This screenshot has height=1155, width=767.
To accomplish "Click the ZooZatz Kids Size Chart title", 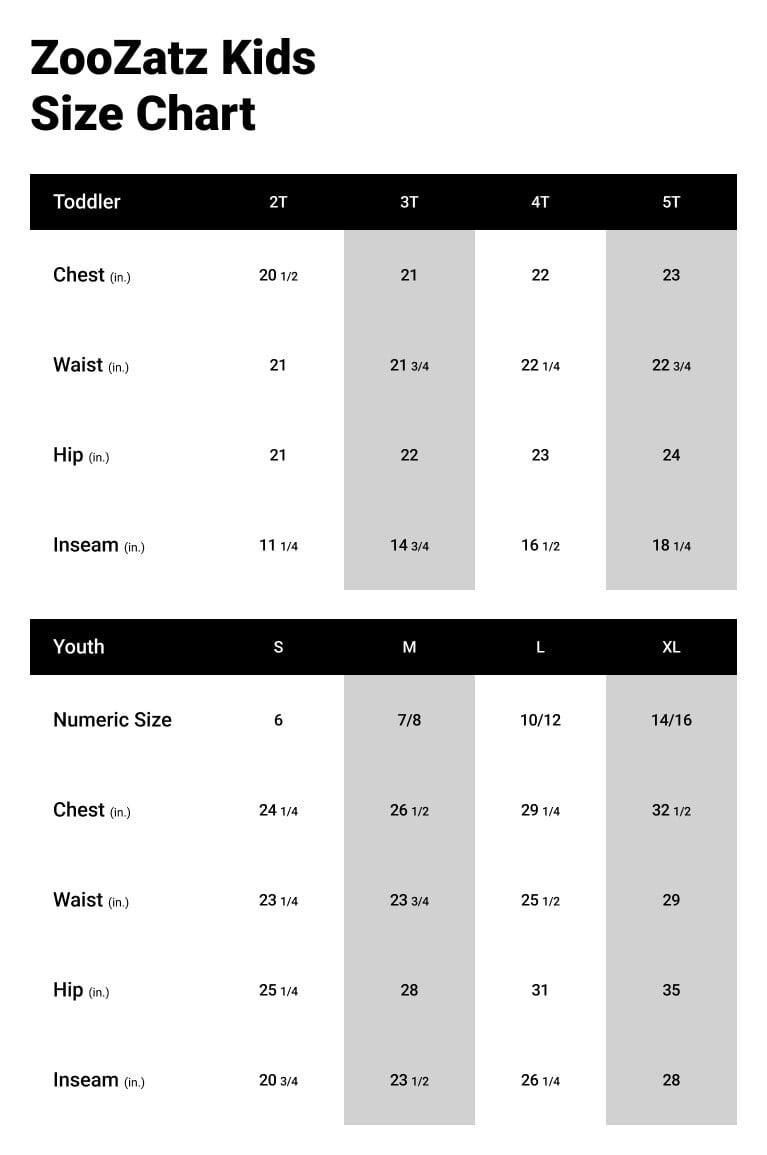I will (x=173, y=86).
